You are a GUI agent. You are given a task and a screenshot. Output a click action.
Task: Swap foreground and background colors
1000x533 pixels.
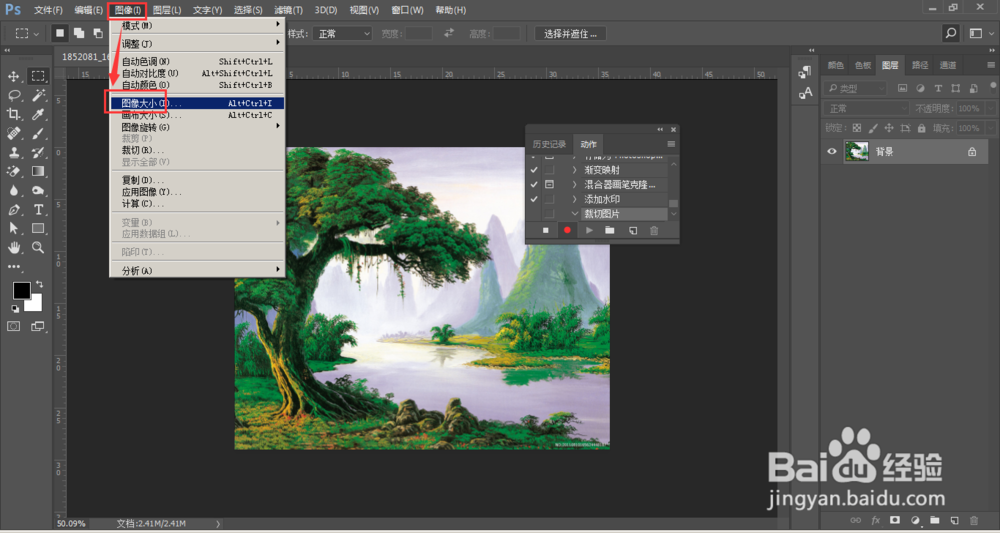click(x=40, y=284)
